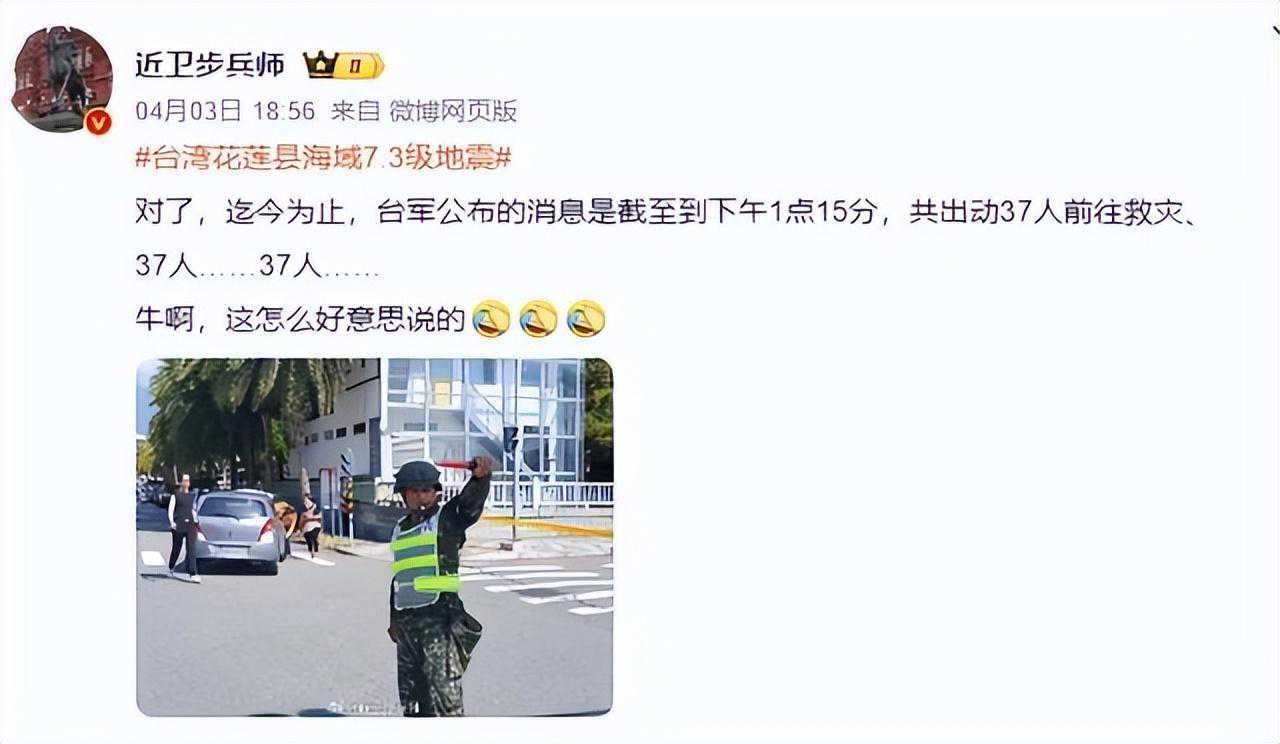Click the 微博网页版 source link
Image resolution: width=1280 pixels, height=744 pixels.
(453, 111)
